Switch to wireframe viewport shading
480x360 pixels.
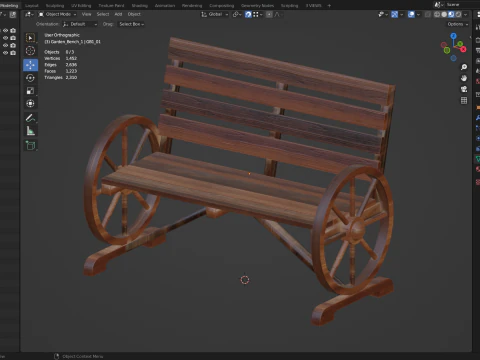(437, 14)
